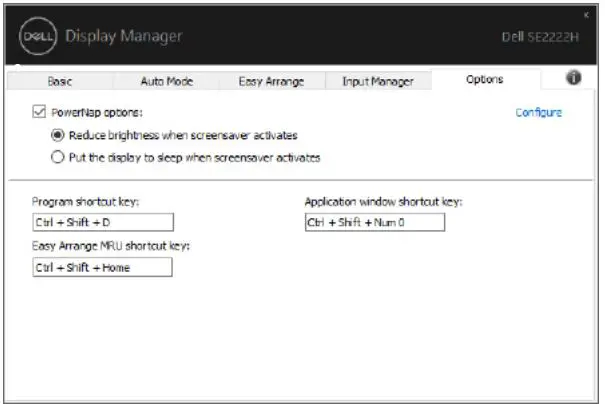Click the 'Program shortcut key:' label
Viewport: 605px width, 404px height.
85,202
